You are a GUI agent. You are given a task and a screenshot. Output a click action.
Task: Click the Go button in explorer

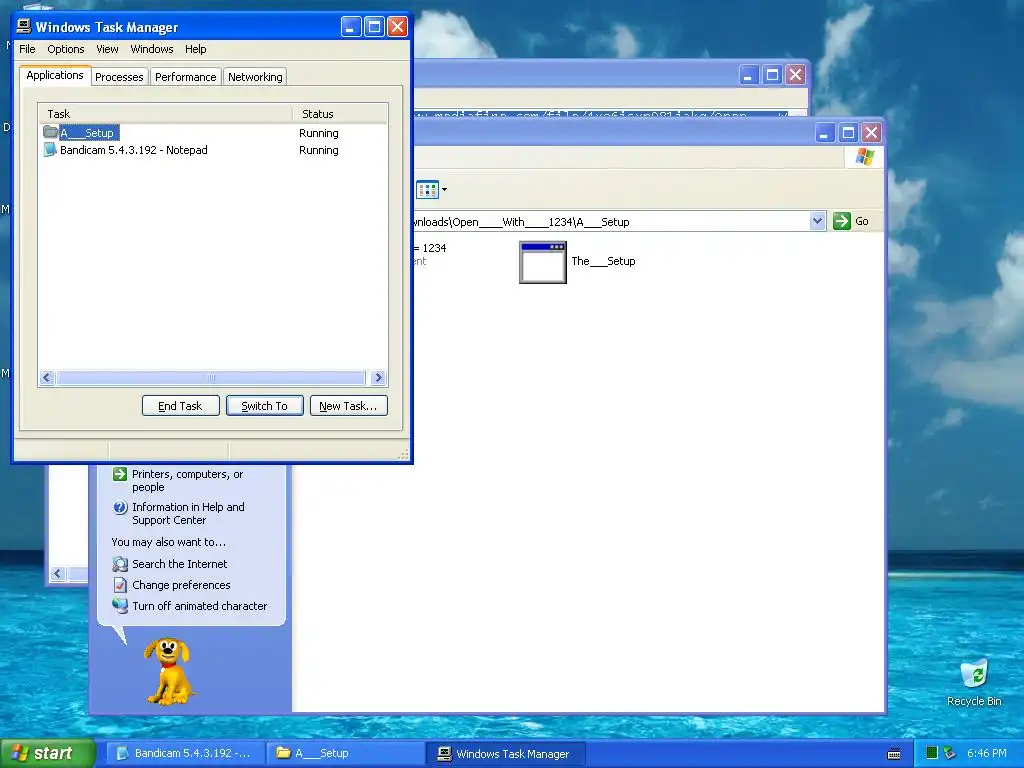[852, 221]
